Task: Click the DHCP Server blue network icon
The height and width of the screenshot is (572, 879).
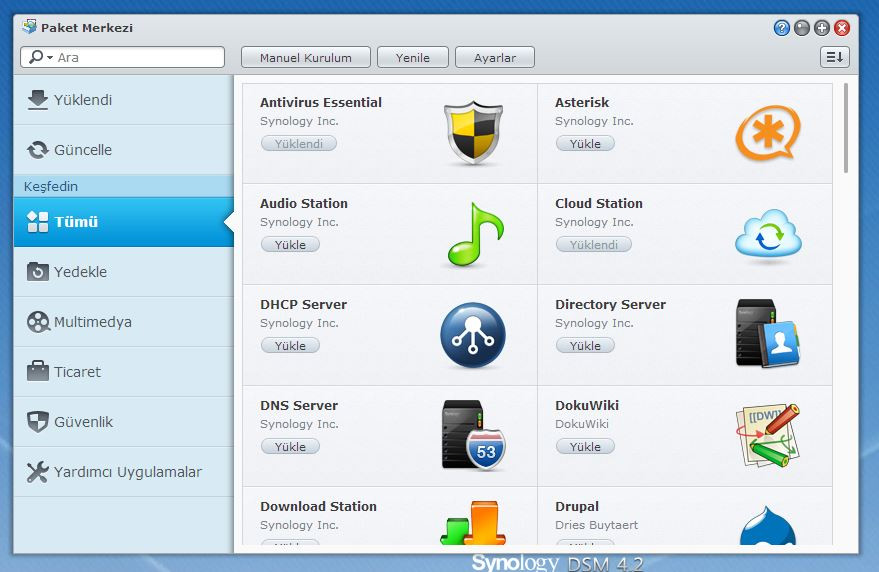Action: pyautogui.click(x=473, y=335)
